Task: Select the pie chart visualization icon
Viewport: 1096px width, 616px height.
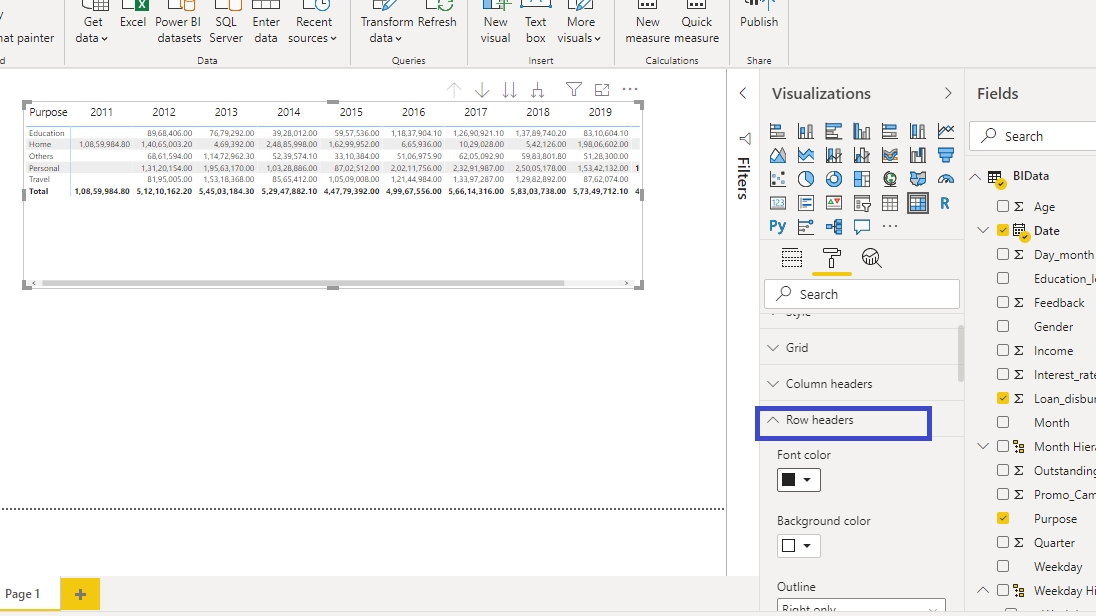Action: click(805, 179)
